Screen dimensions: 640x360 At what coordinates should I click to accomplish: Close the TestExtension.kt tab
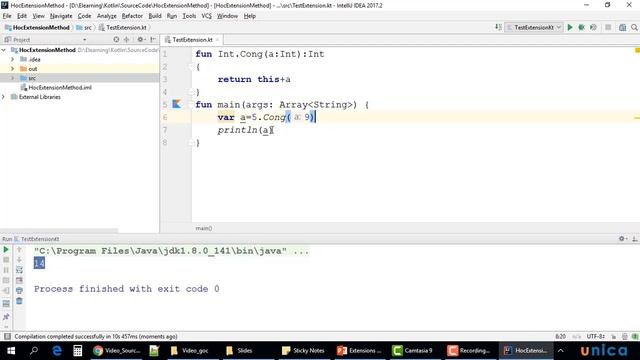(218, 40)
